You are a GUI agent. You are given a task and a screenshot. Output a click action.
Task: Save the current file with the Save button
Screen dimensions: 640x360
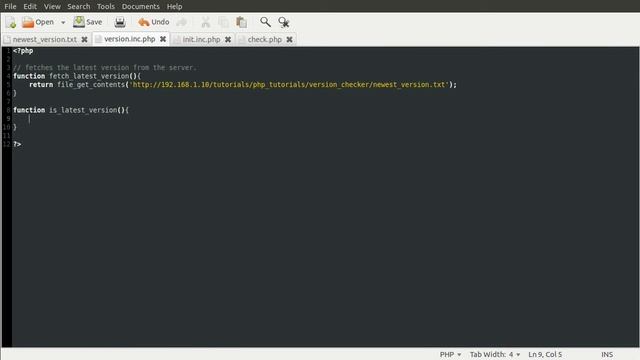pyautogui.click(x=88, y=22)
